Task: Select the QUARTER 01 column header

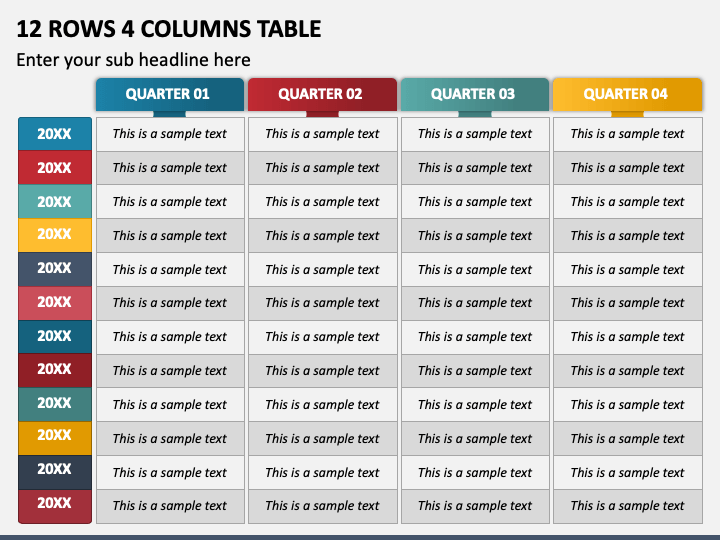Action: (x=169, y=94)
